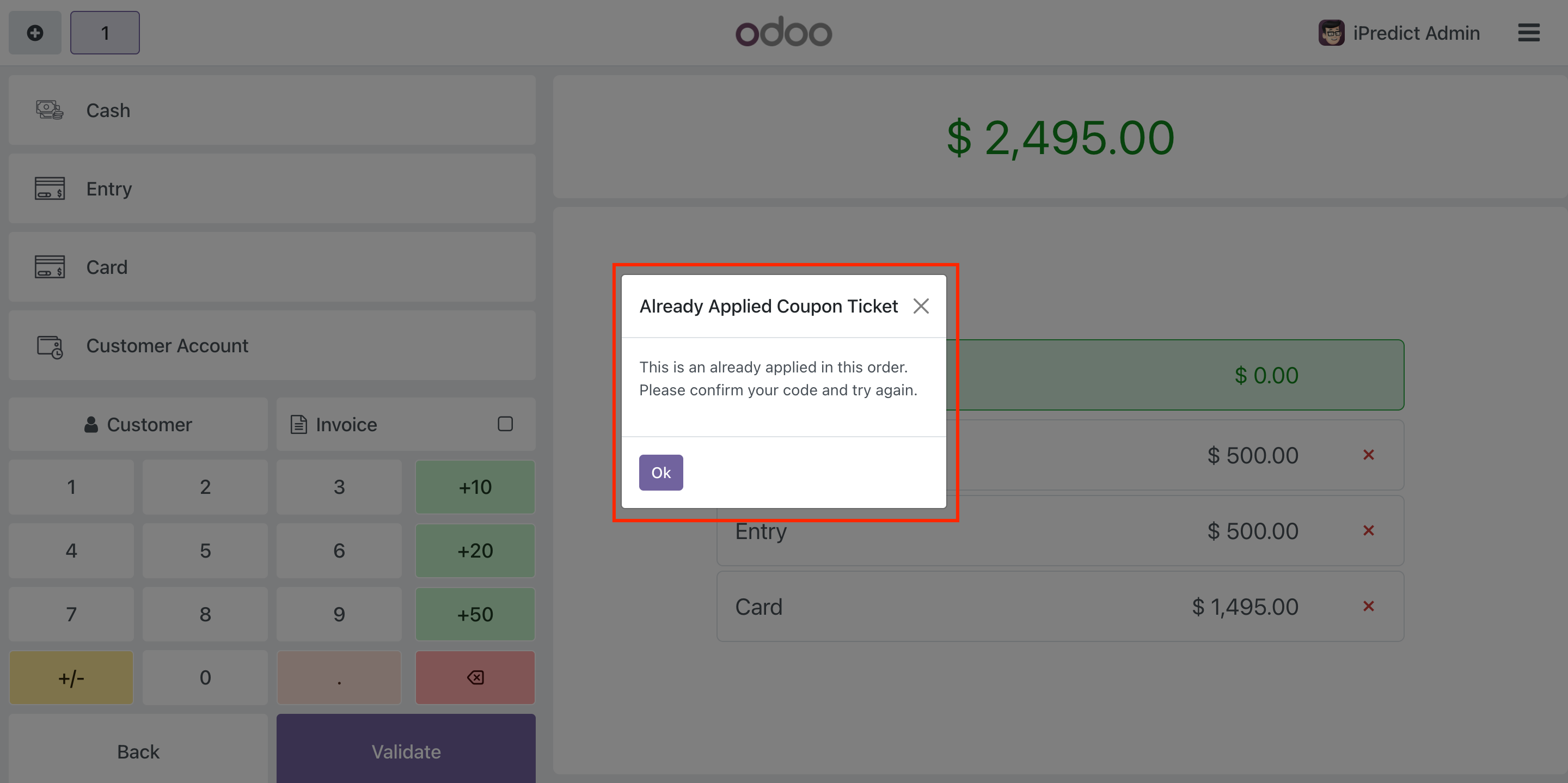Delete the Entry payment line of $500.00
The height and width of the screenshot is (783, 1568).
pos(1368,531)
